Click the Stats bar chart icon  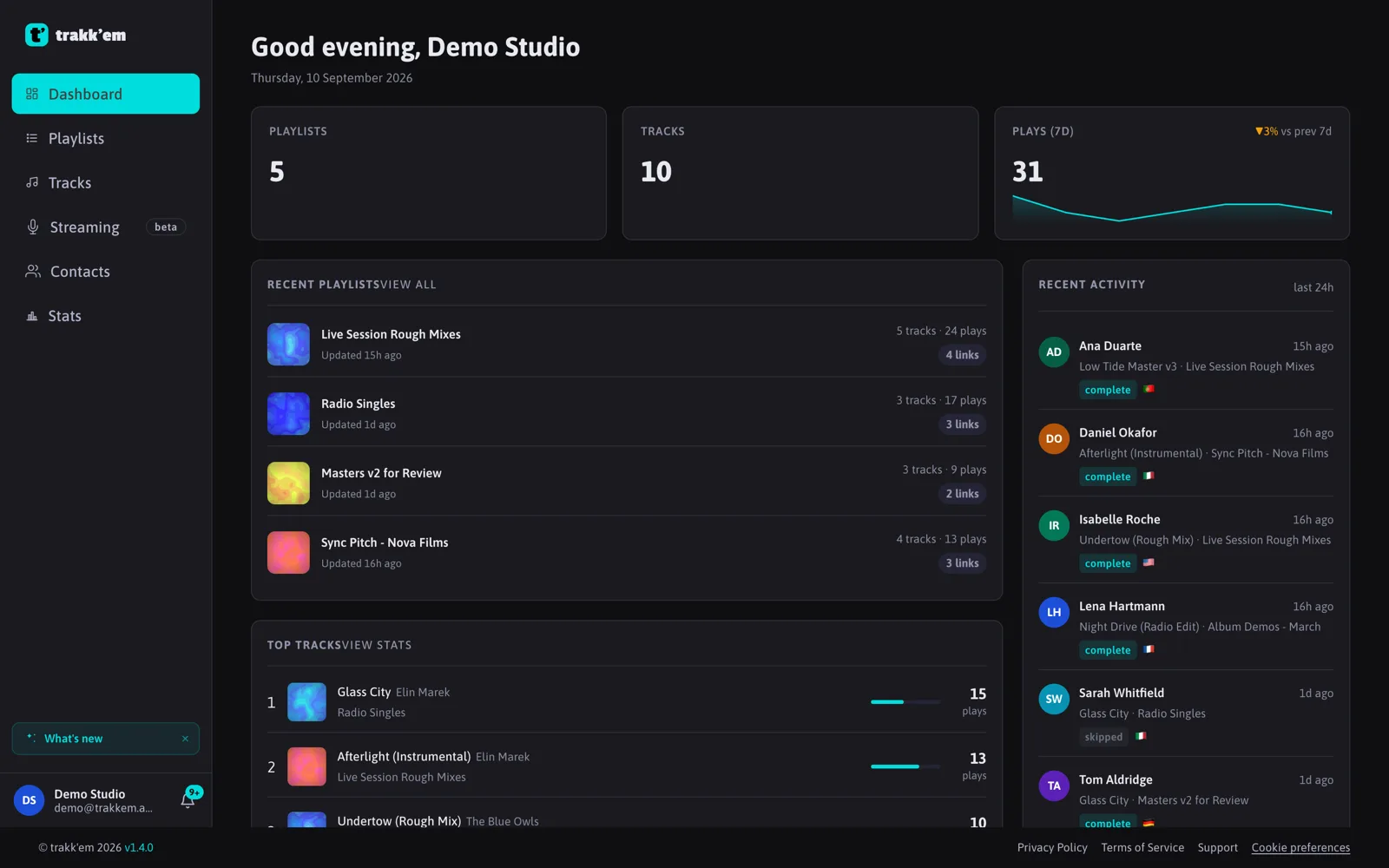click(x=32, y=316)
